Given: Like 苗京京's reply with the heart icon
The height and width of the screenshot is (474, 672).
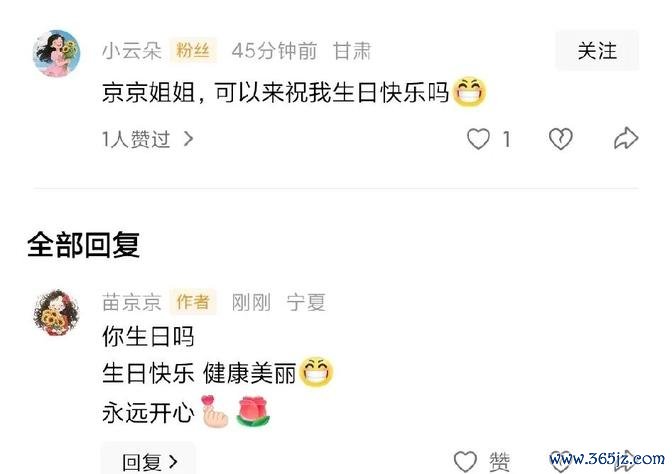Looking at the screenshot, I should [465, 462].
